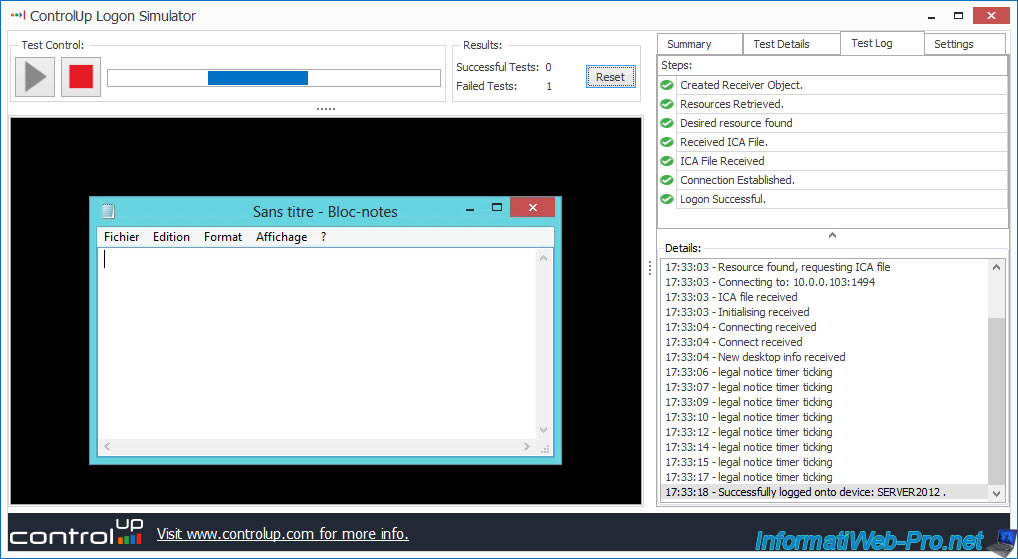The image size is (1018, 559).
Task: Visit www.controlup.com for more info link
Action: (282, 534)
